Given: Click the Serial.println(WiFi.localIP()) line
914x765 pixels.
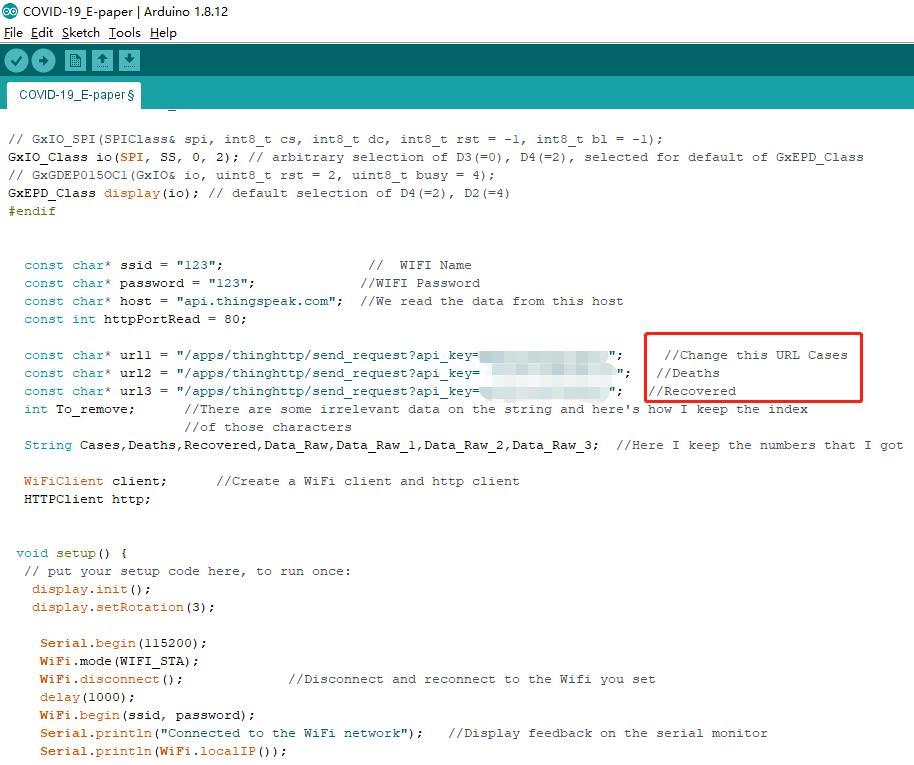Looking at the screenshot, I should click(x=163, y=752).
